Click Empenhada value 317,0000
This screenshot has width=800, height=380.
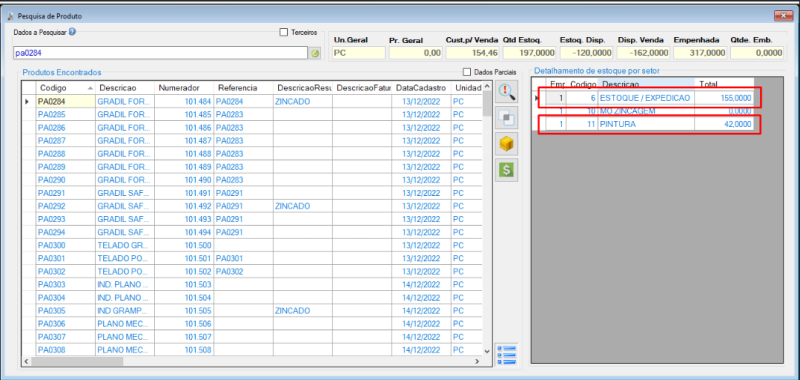click(700, 53)
